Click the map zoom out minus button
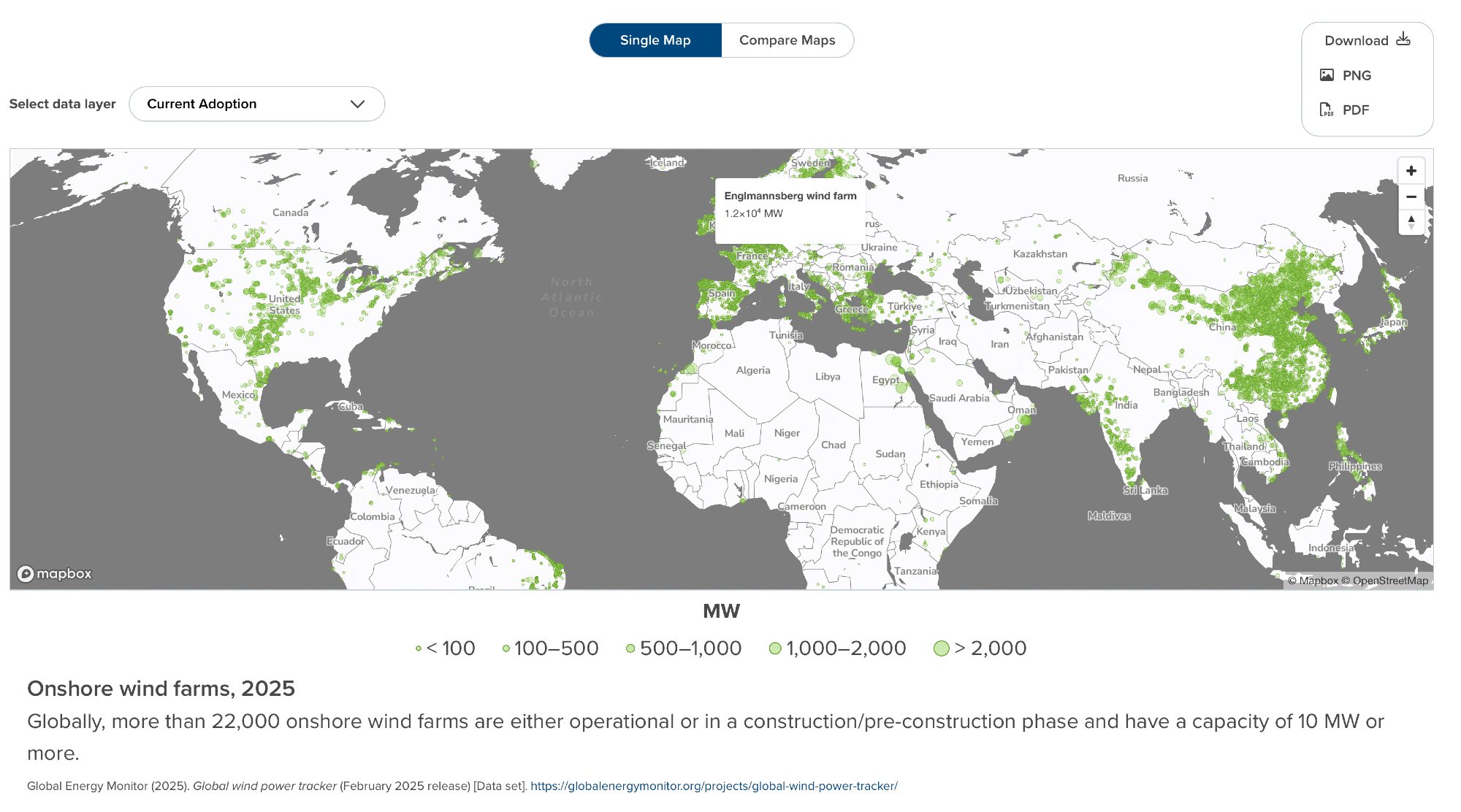The height and width of the screenshot is (812, 1461). click(x=1411, y=196)
